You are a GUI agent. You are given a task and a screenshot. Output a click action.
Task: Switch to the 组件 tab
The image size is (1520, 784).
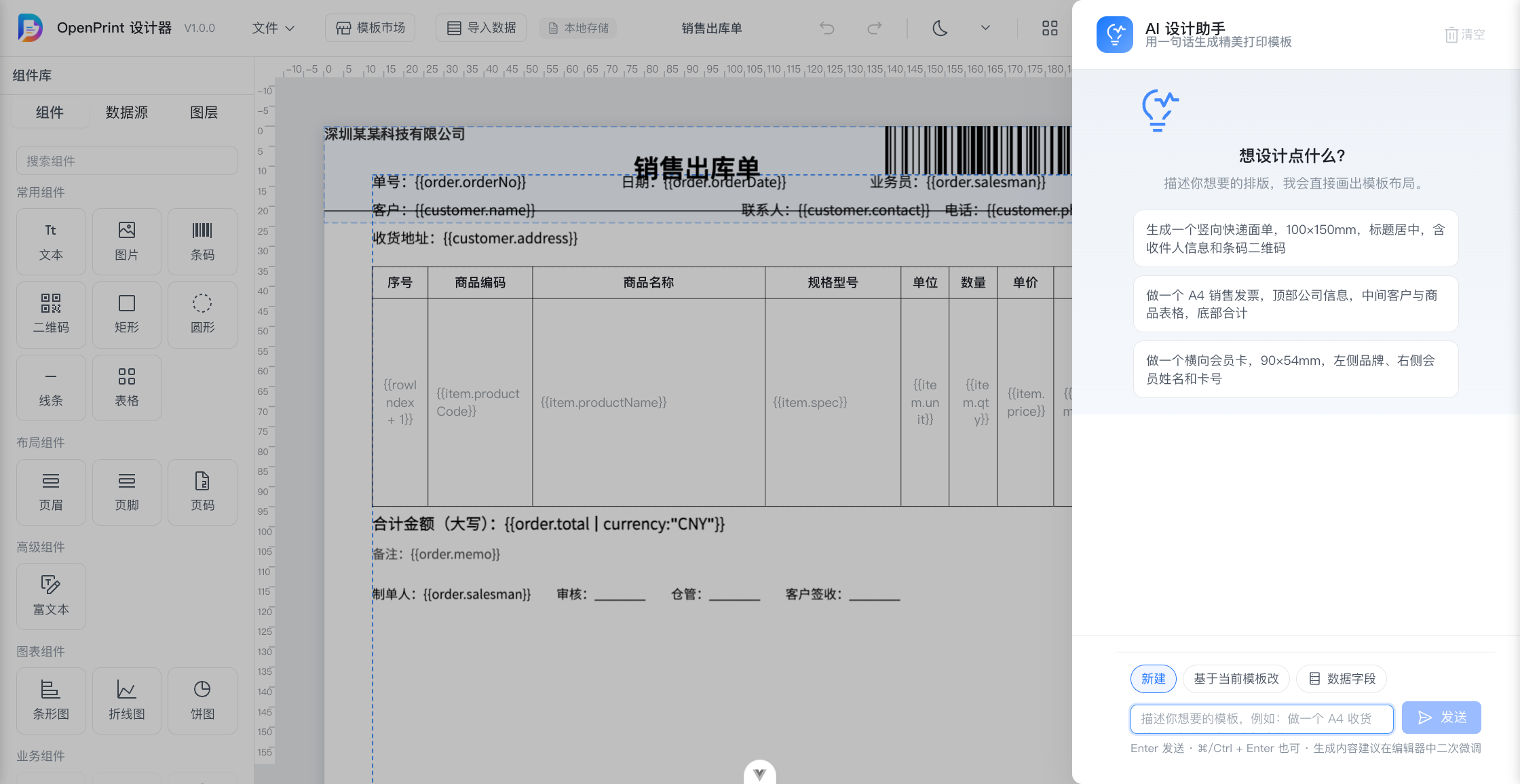point(50,113)
